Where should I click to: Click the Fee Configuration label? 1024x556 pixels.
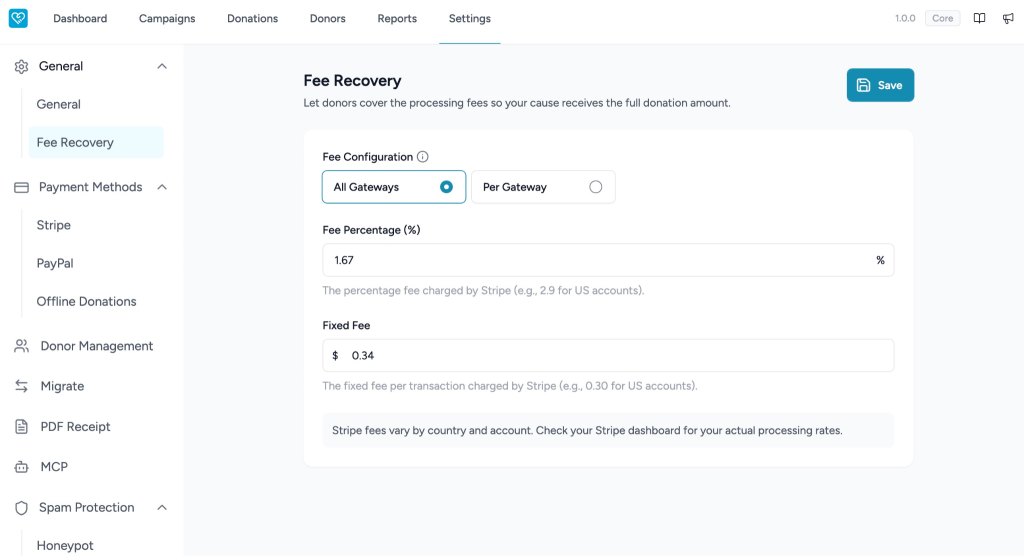pyautogui.click(x=368, y=157)
